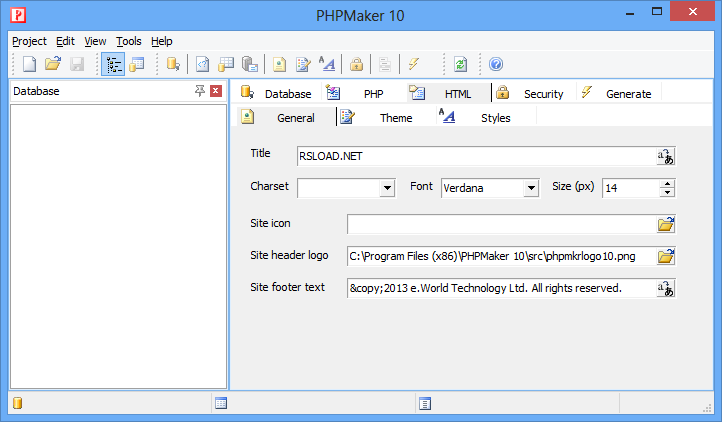Click database cylinder in status bar
722x422 pixels.
[17, 403]
